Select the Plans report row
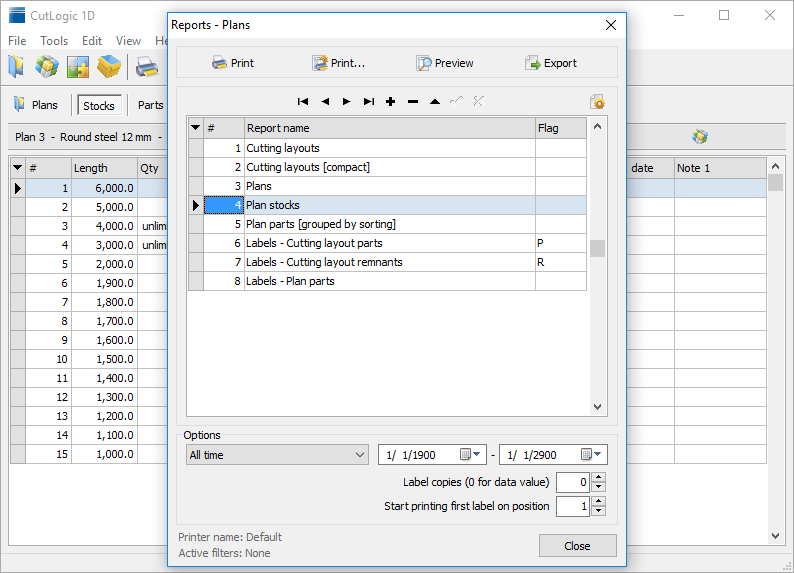 click(387, 186)
